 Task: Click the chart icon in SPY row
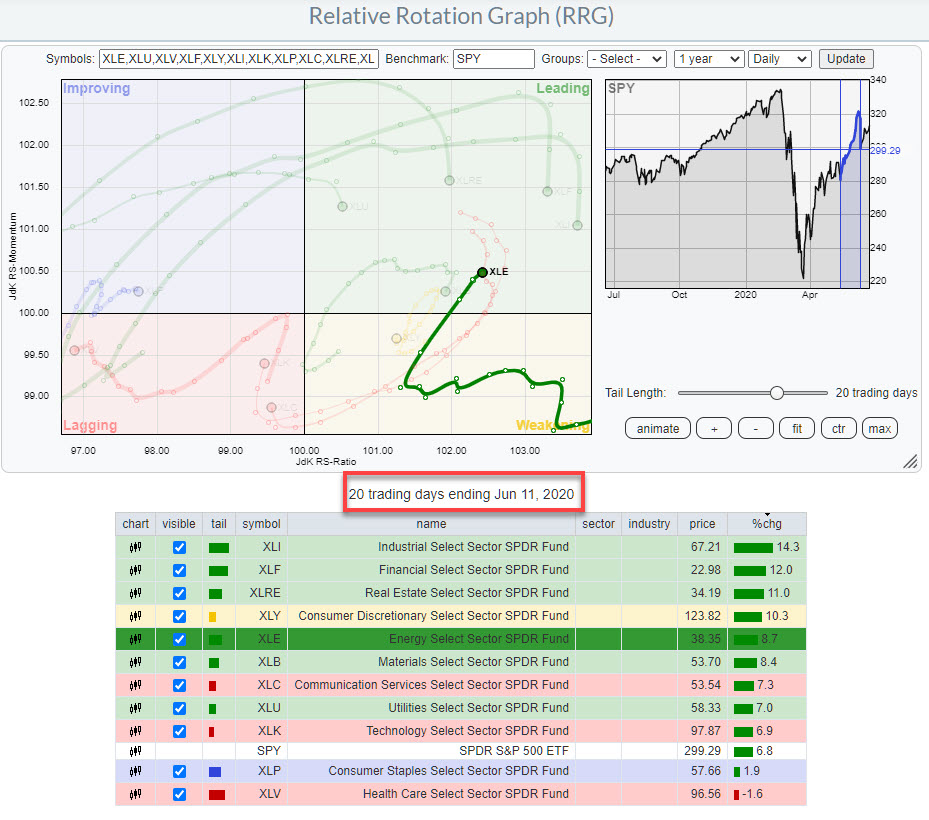135,750
